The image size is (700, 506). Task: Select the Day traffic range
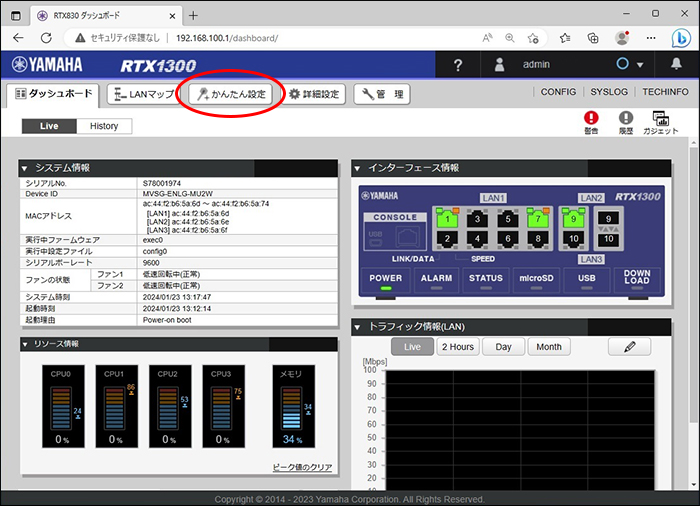(x=503, y=347)
